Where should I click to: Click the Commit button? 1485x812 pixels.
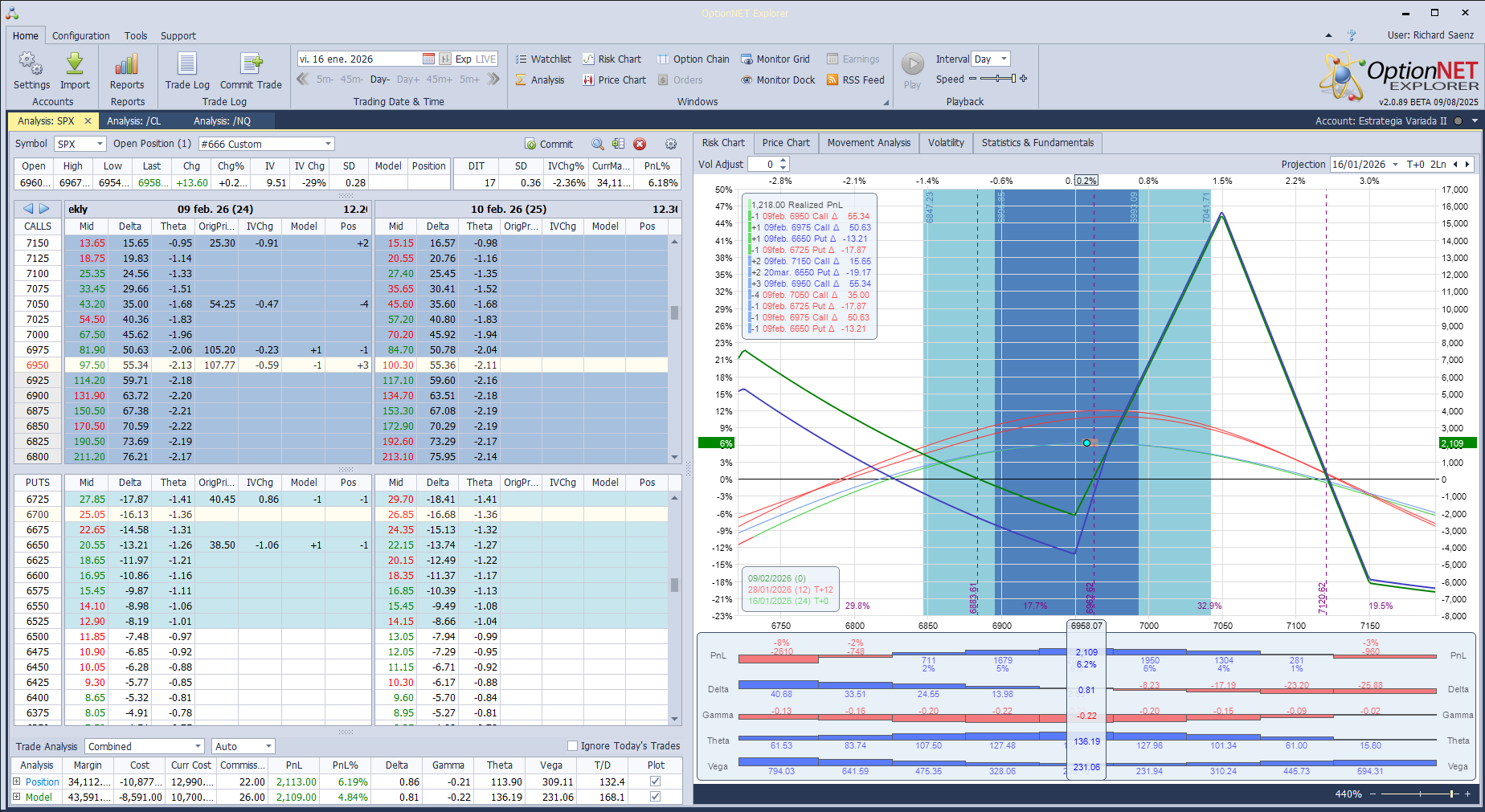click(549, 144)
